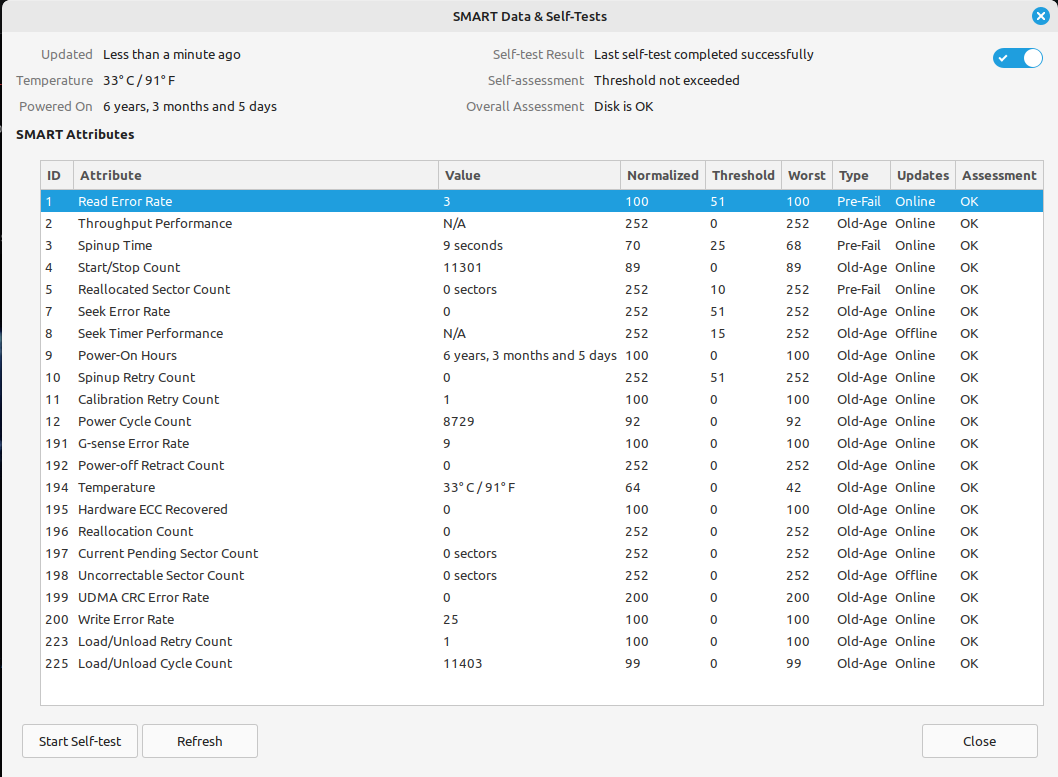The width and height of the screenshot is (1058, 777).
Task: Click the Threshold column header
Action: [742, 175]
